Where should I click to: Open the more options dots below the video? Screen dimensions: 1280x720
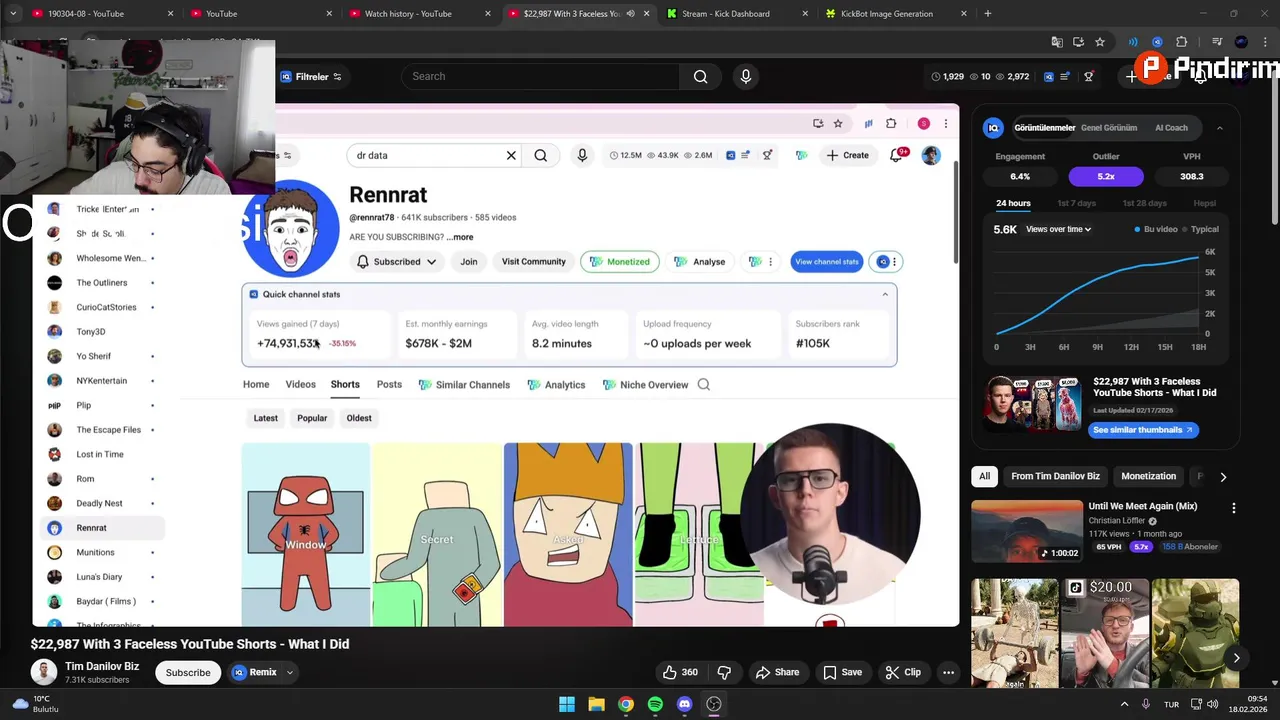point(948,672)
